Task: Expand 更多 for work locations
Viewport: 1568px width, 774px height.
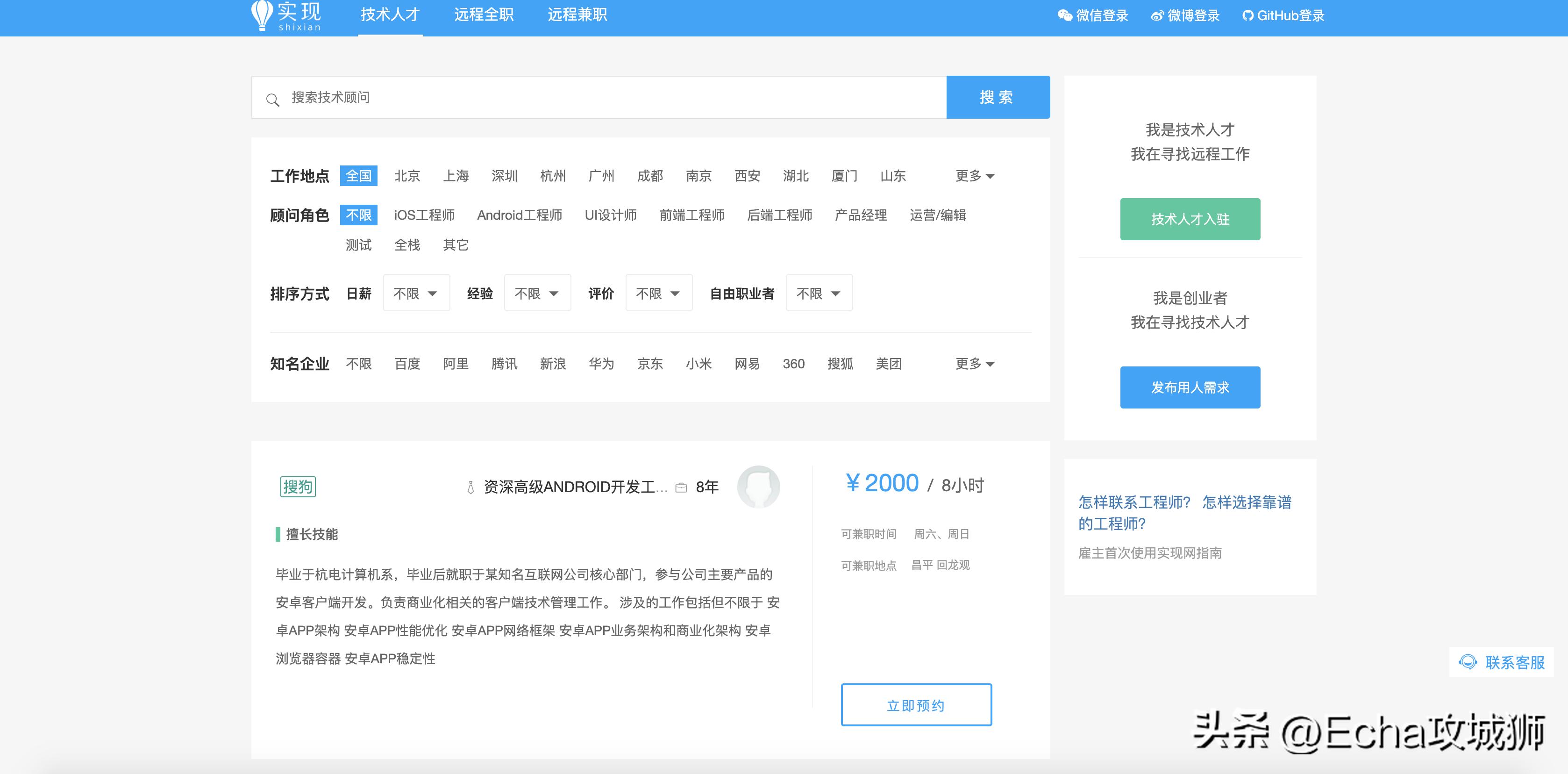Action: 974,175
